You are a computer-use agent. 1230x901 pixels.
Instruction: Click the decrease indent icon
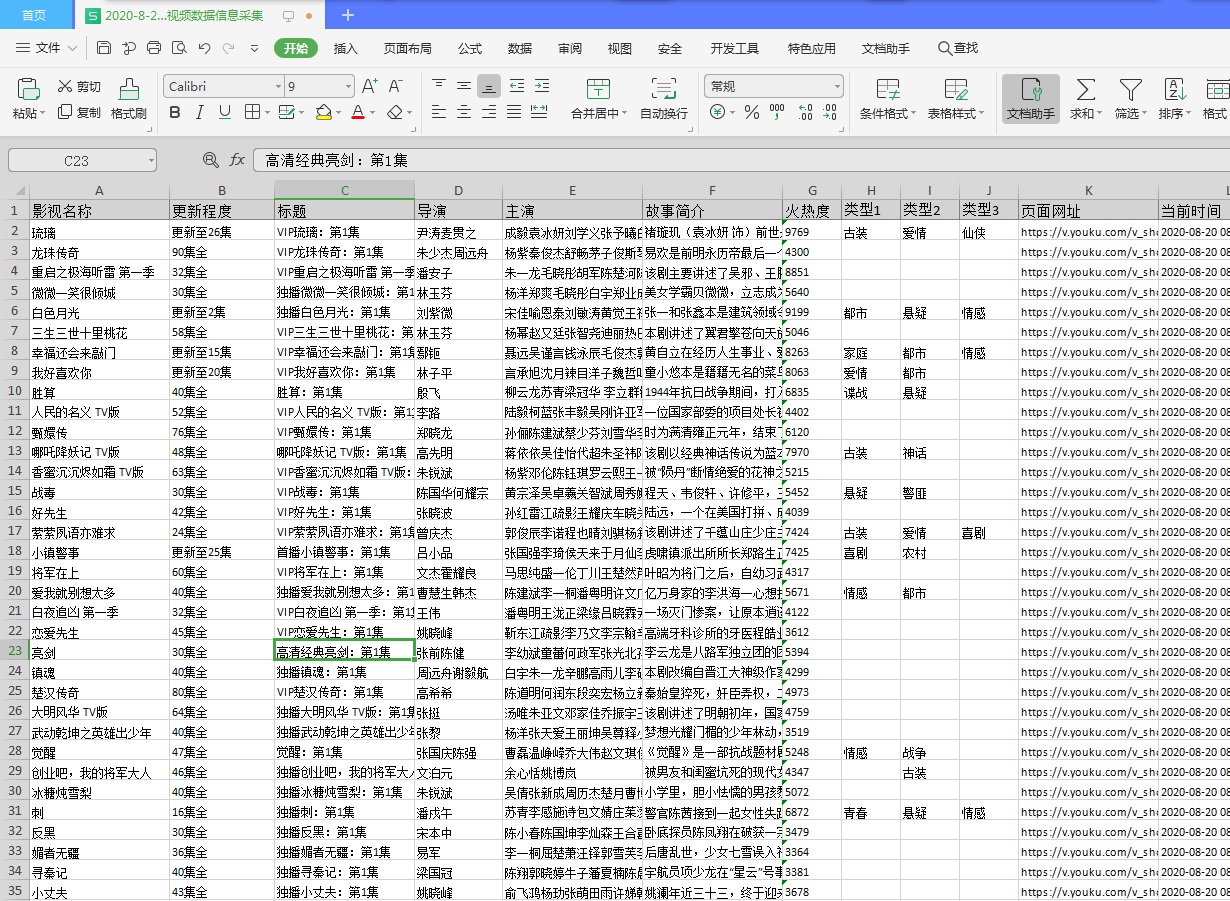point(516,86)
